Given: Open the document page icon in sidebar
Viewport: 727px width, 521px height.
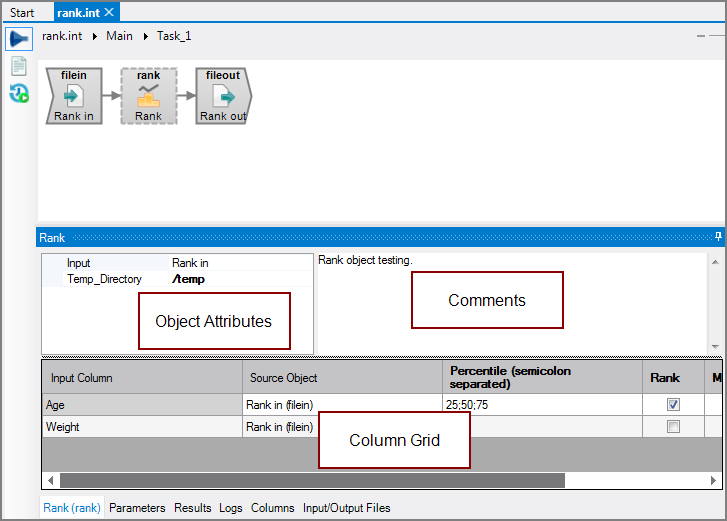Looking at the screenshot, I should tap(18, 66).
